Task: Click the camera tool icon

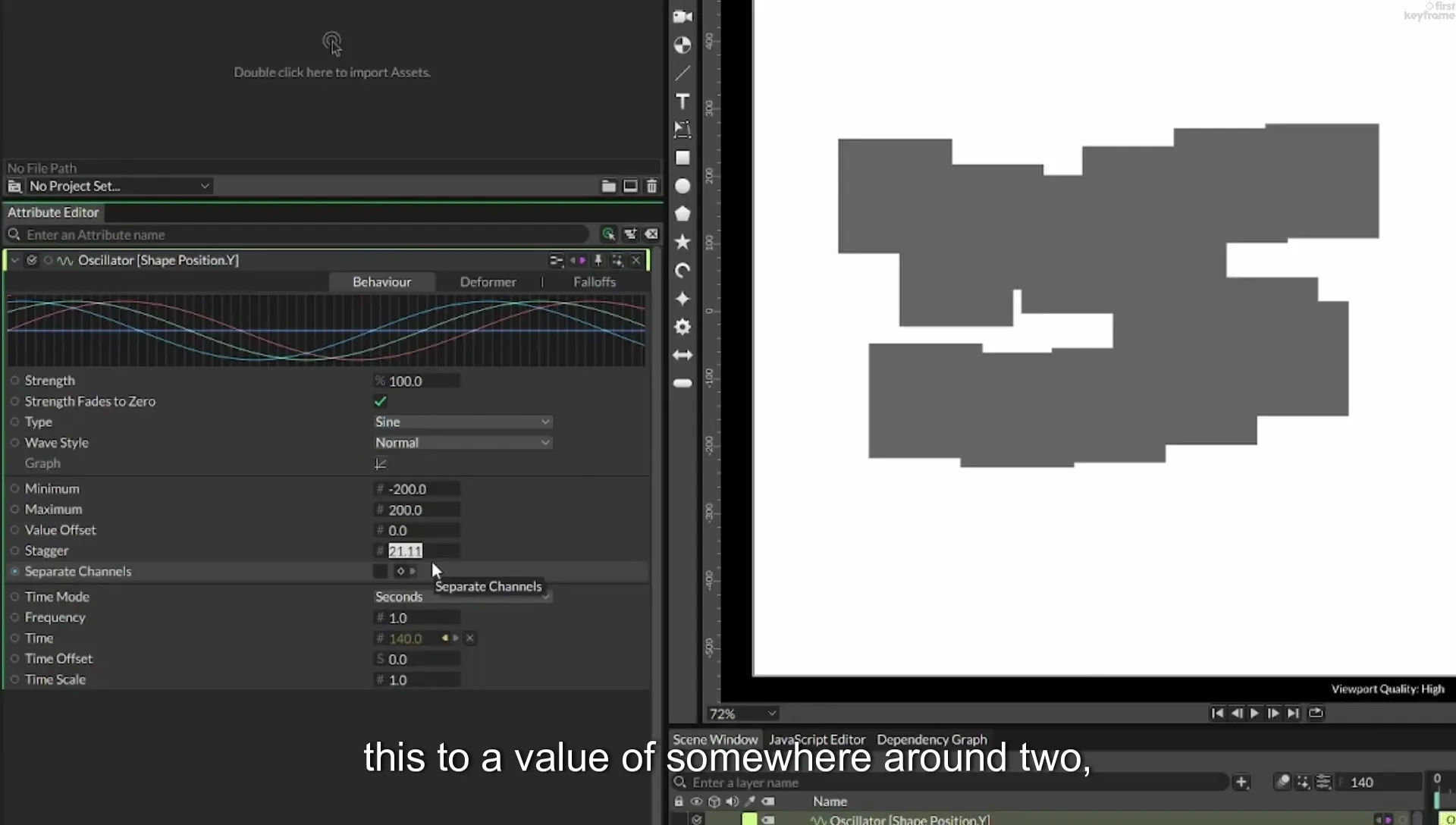Action: 682,17
